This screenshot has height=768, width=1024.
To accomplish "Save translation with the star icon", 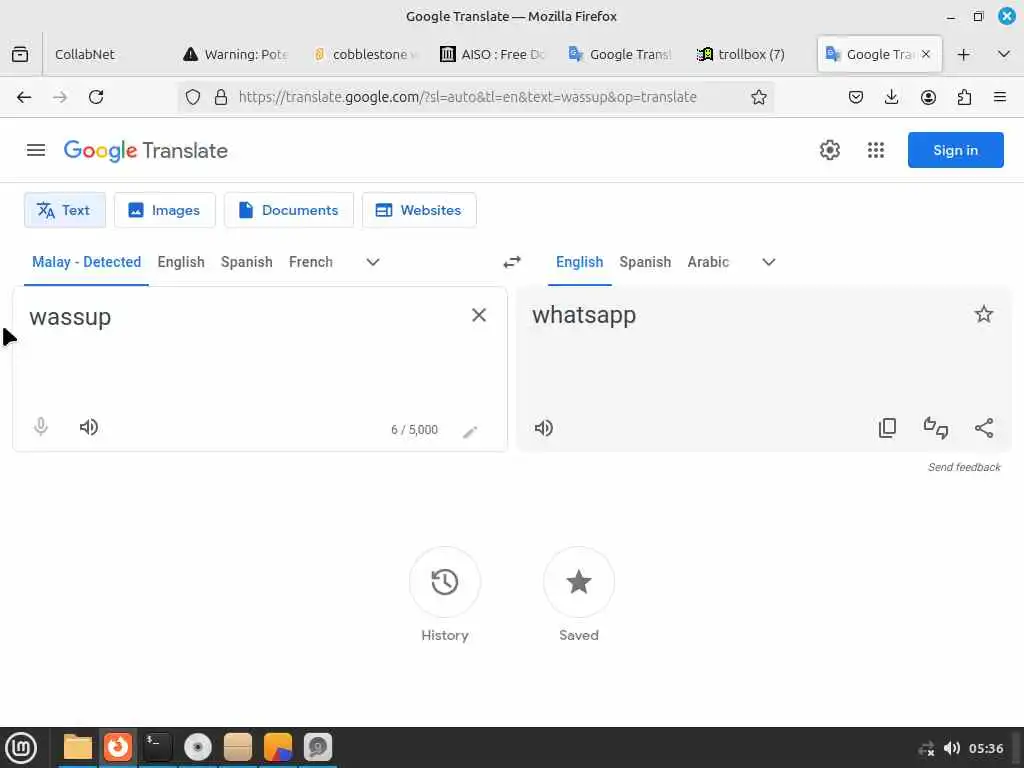I will [984, 314].
